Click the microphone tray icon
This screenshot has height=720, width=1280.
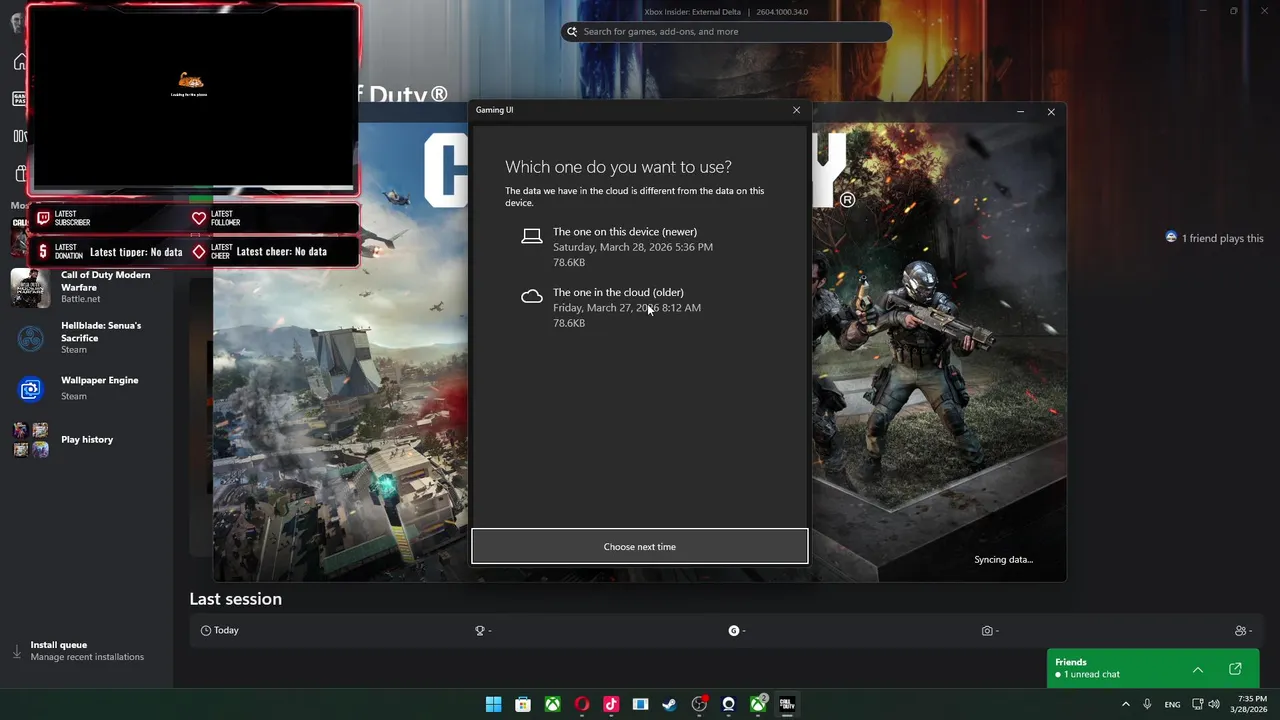[1147, 704]
